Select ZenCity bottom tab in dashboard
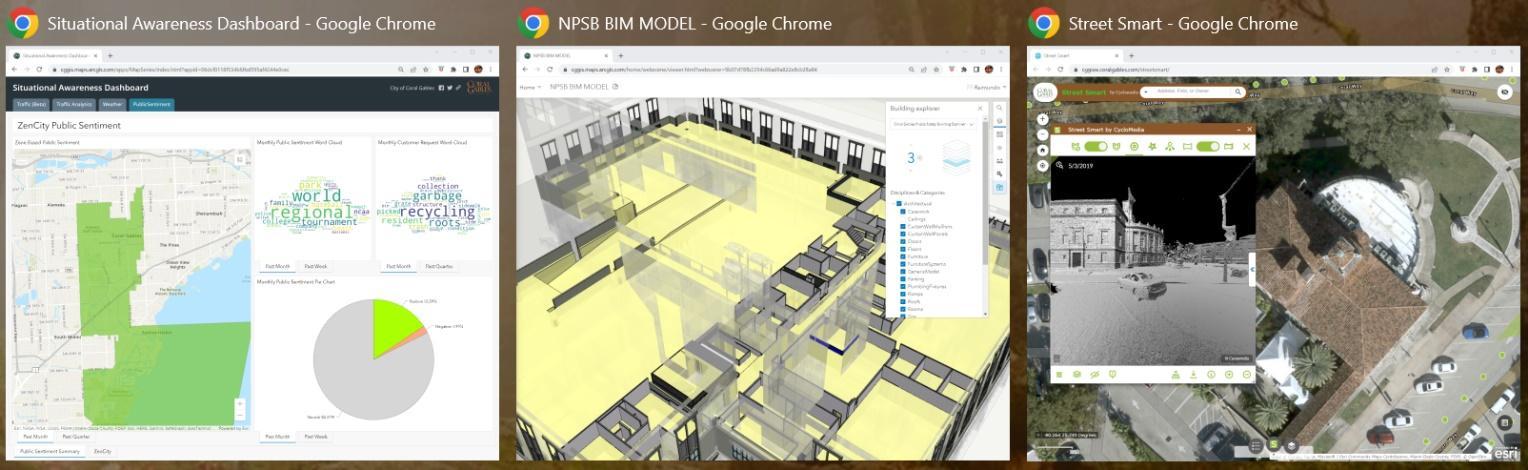 pyautogui.click(x=103, y=452)
